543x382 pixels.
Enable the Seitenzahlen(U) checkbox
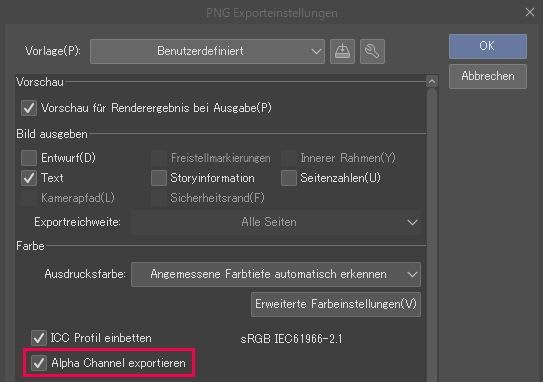point(288,178)
